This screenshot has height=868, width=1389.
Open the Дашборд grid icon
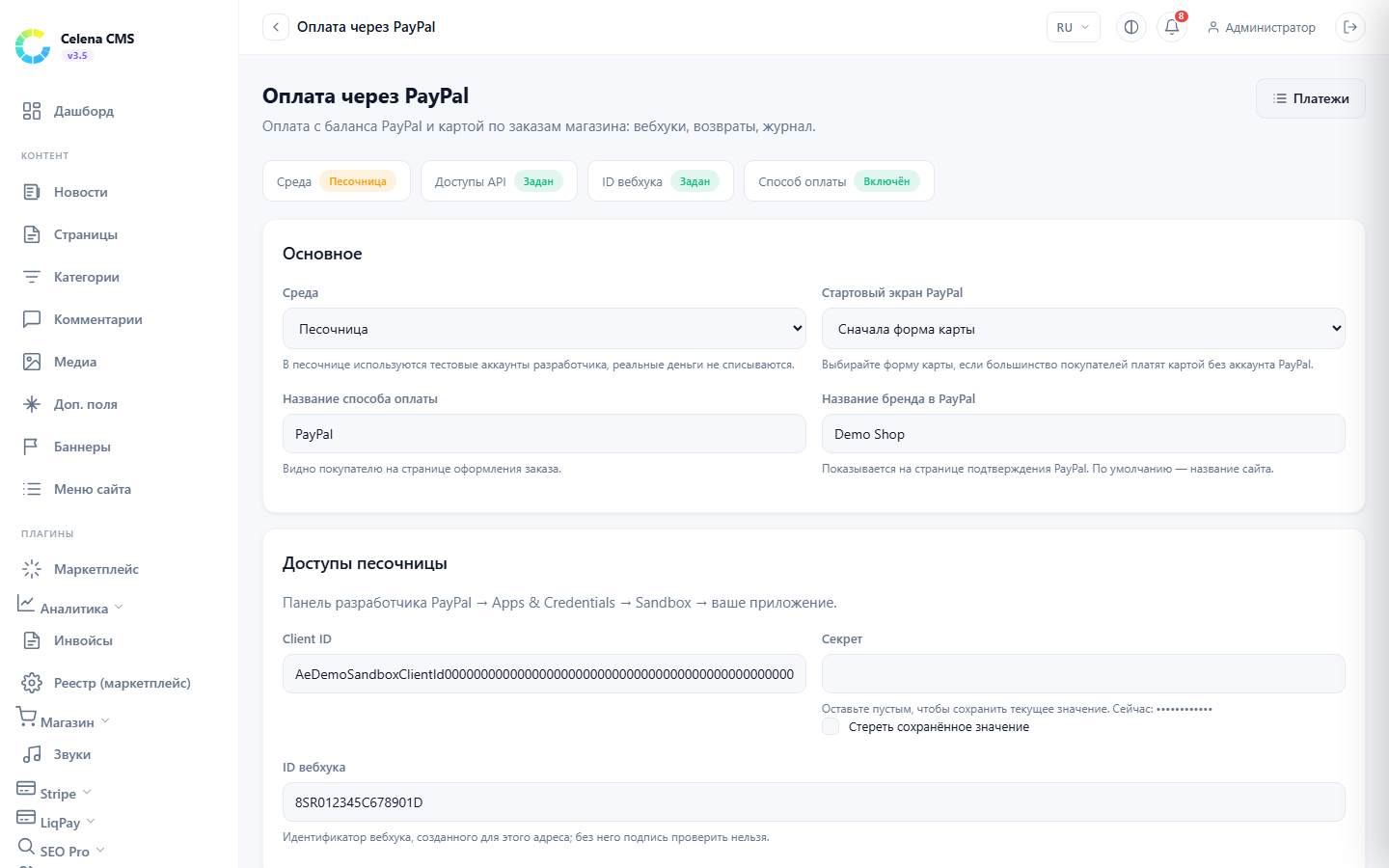tap(32, 111)
